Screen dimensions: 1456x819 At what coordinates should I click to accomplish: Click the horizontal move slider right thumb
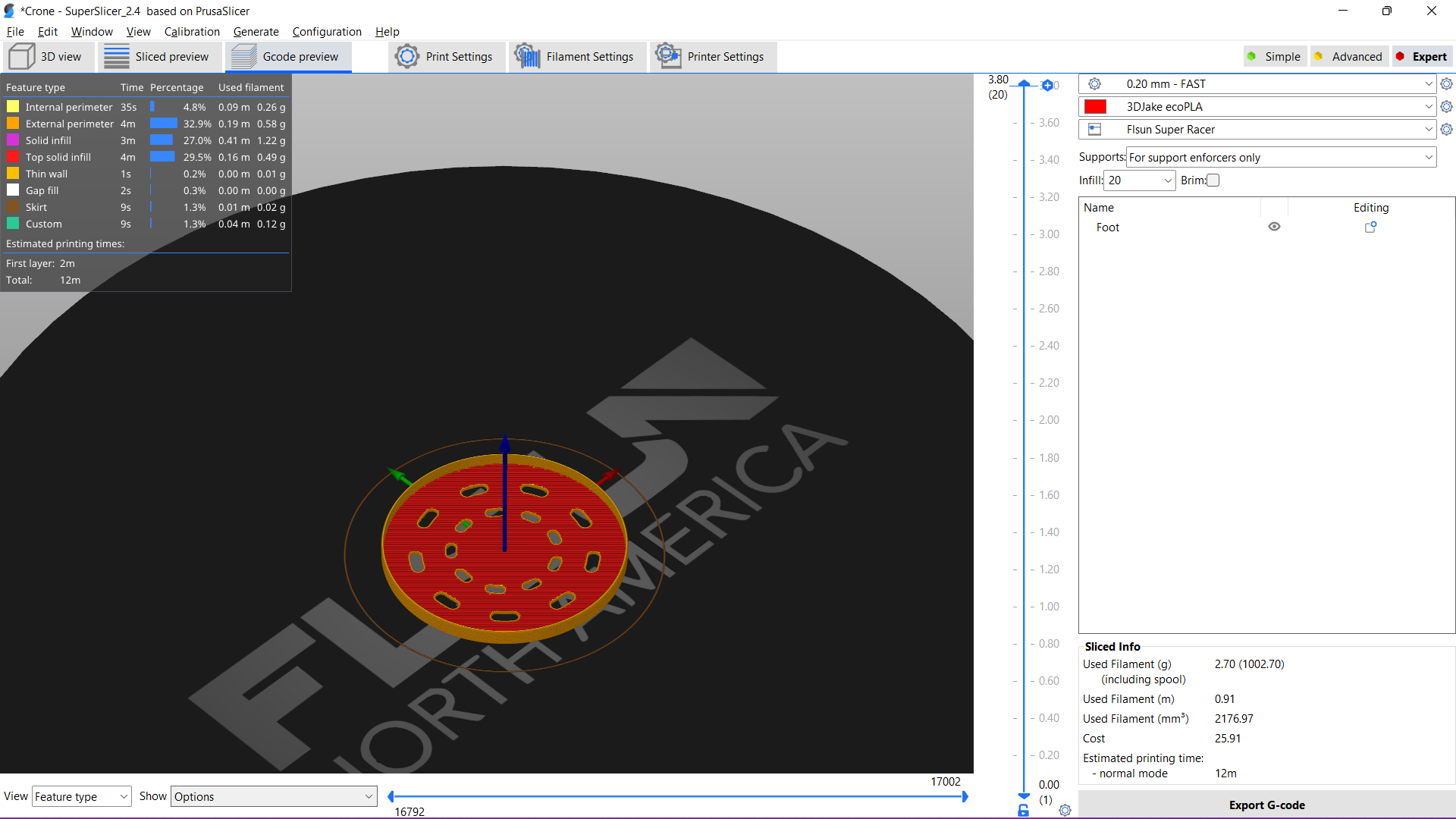(965, 796)
